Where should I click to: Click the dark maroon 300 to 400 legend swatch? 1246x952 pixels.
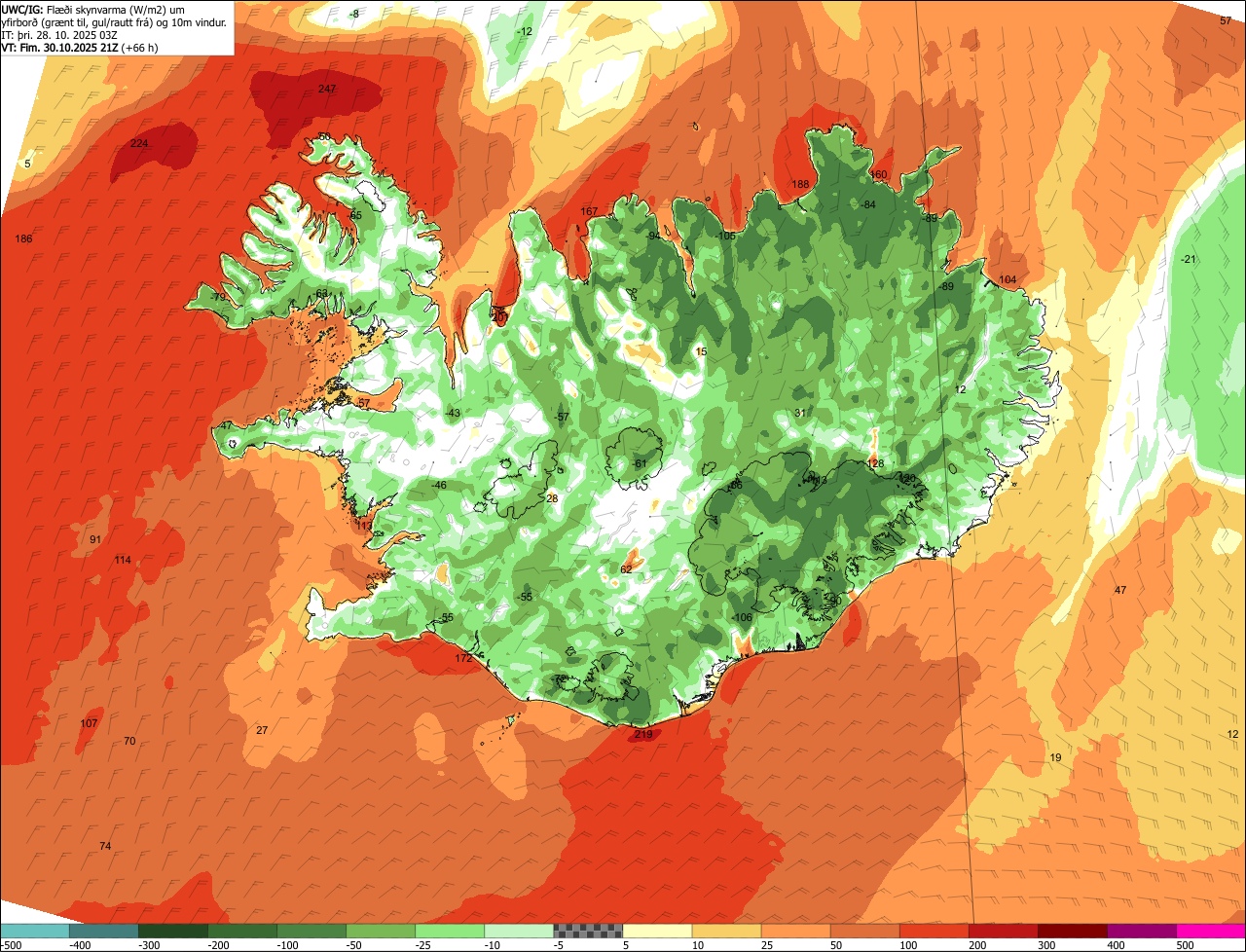click(1073, 931)
